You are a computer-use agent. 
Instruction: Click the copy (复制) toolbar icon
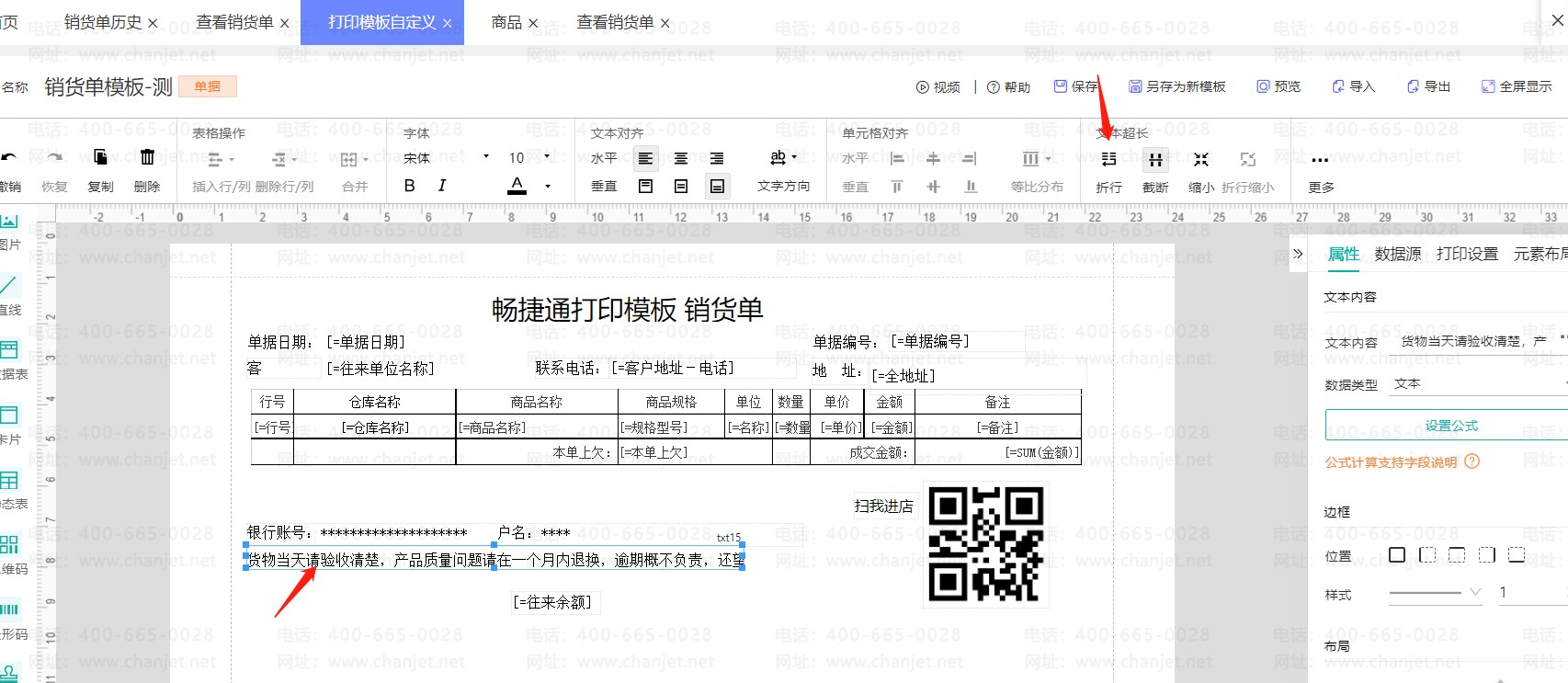point(100,158)
